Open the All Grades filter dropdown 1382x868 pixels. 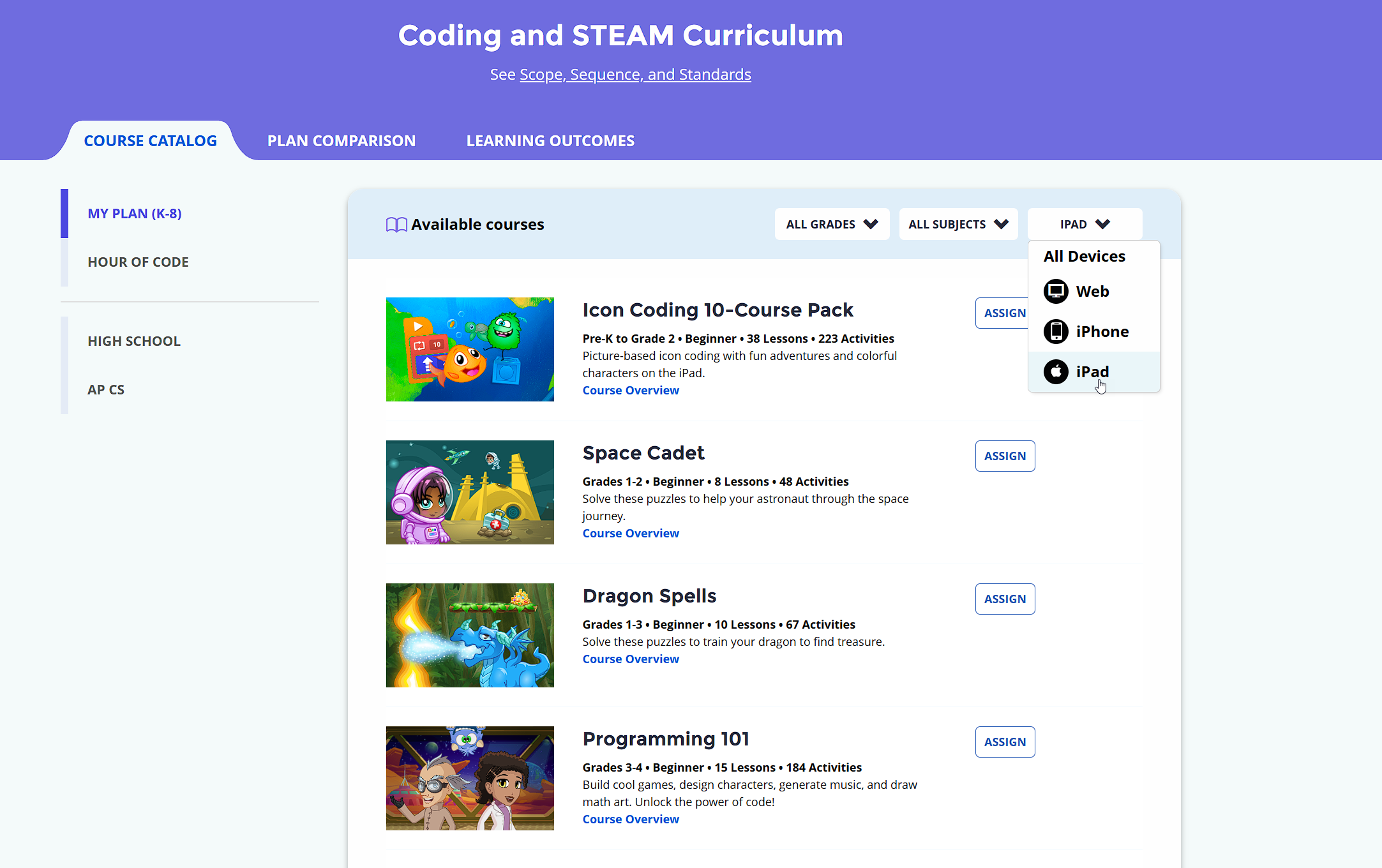832,225
